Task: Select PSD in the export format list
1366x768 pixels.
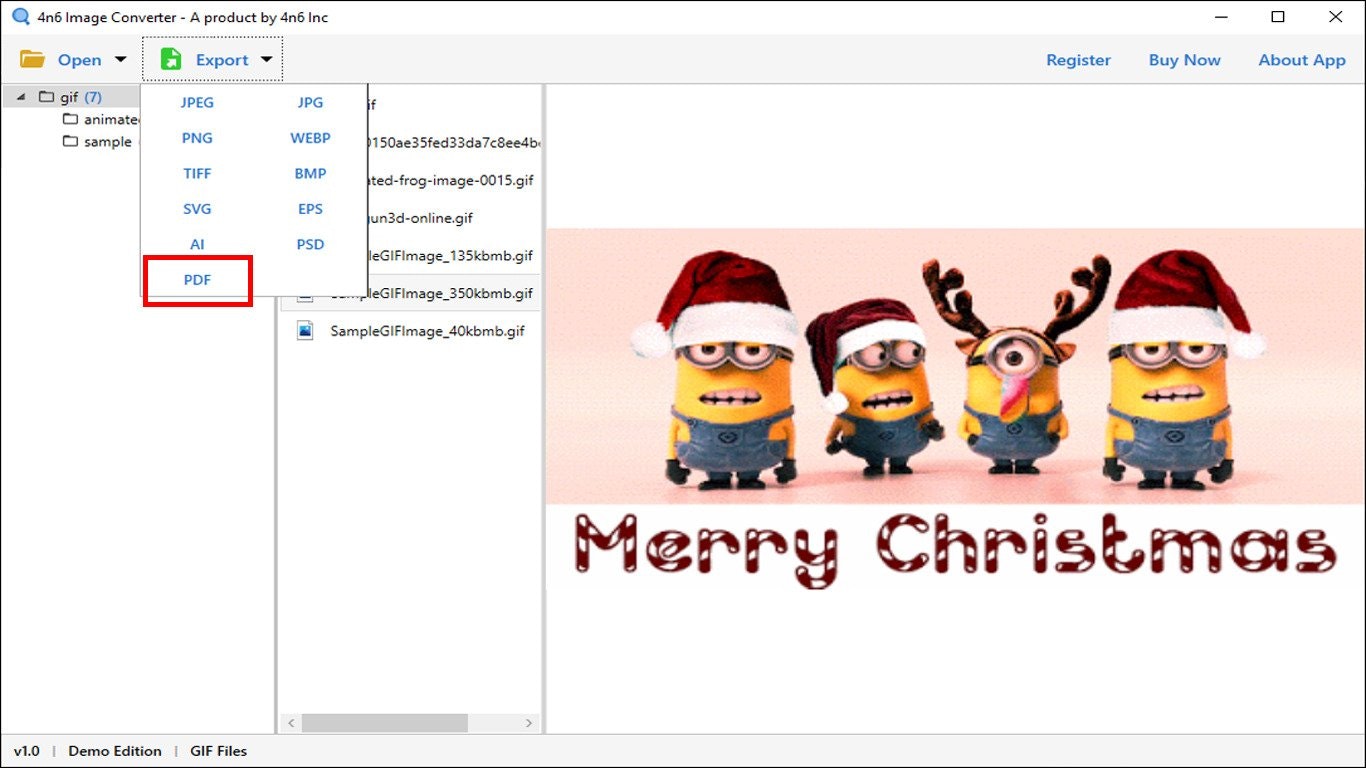Action: click(x=310, y=244)
